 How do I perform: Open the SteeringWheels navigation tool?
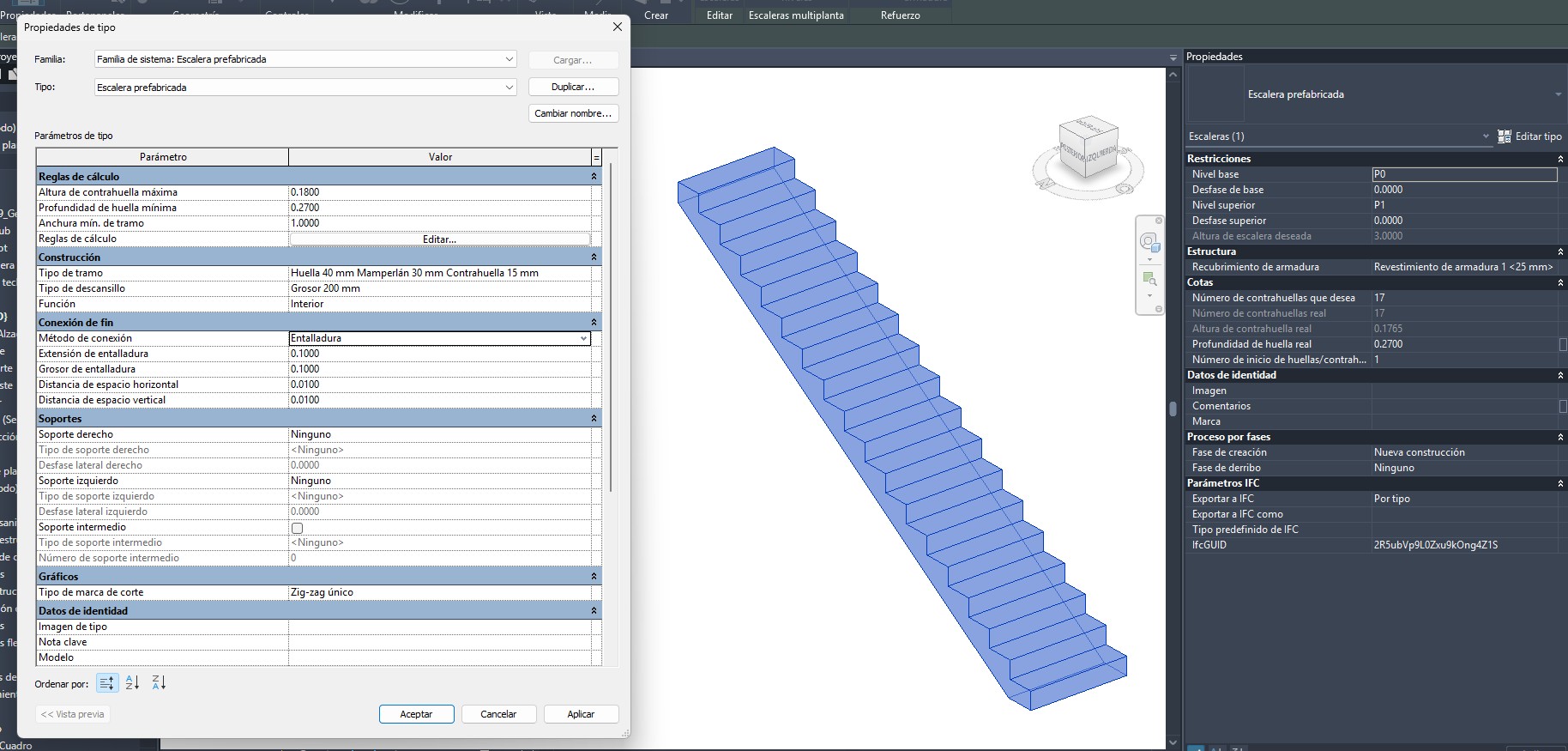point(1149,242)
